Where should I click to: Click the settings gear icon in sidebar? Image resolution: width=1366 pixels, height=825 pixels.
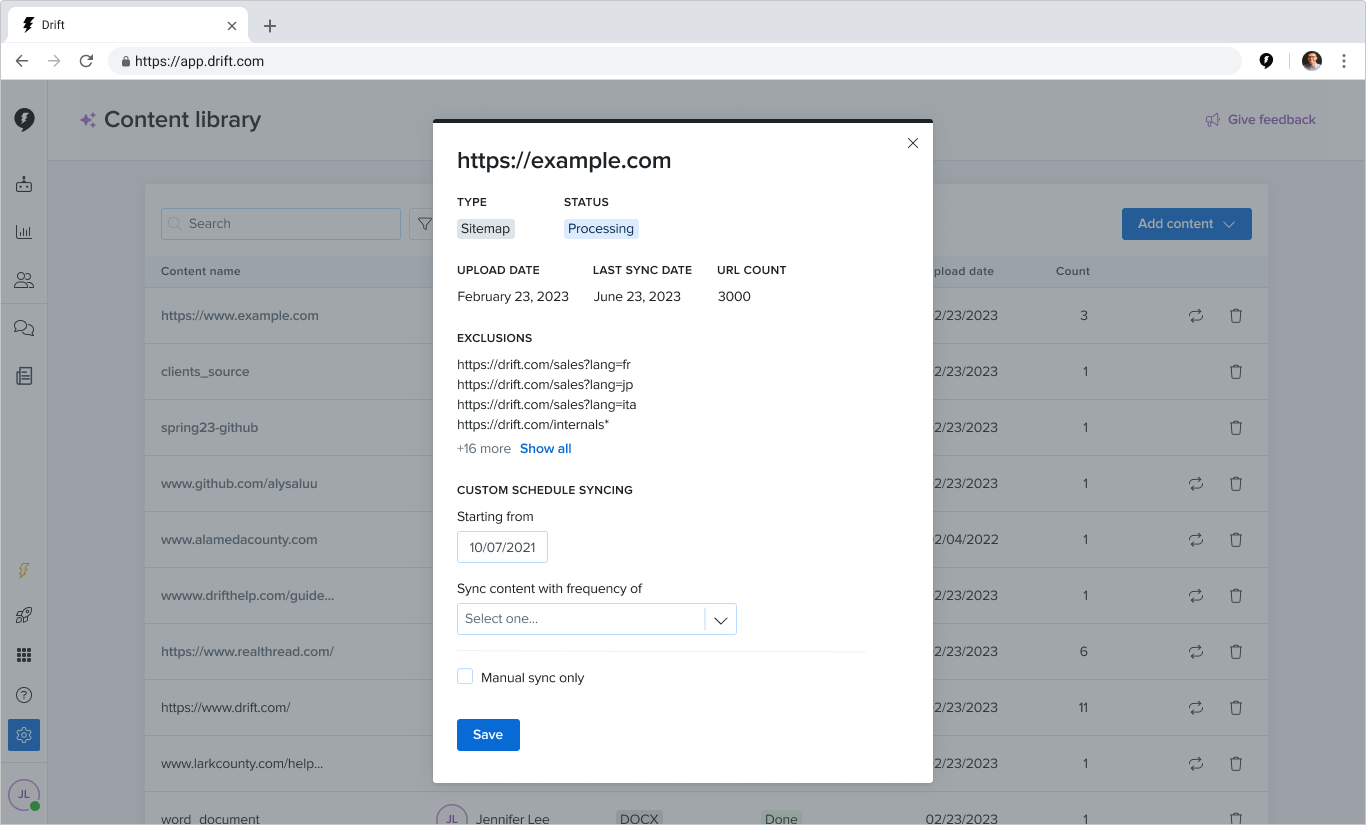coord(24,735)
